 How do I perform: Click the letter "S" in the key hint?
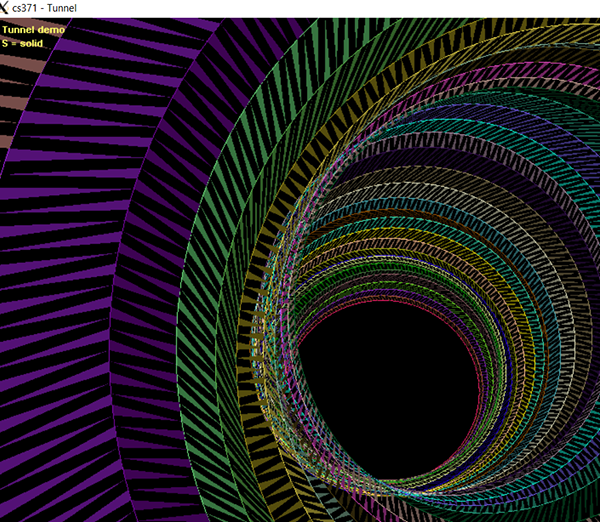[5, 43]
